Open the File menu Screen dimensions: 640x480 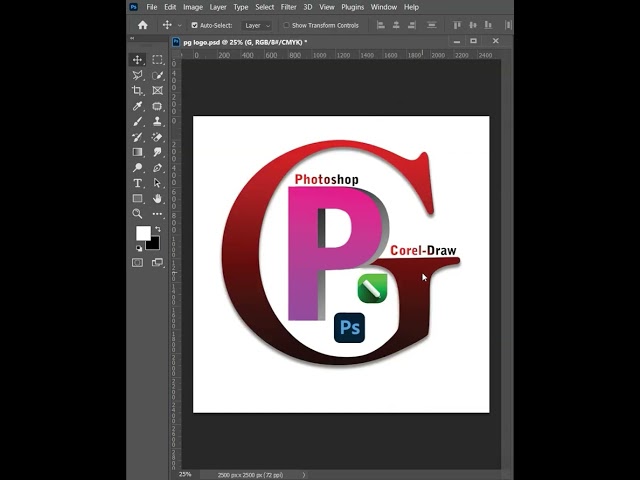pyautogui.click(x=151, y=7)
